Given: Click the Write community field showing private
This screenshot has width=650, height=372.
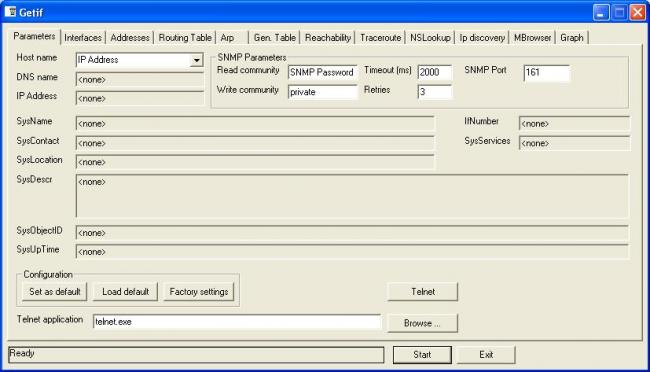Looking at the screenshot, I should (x=322, y=92).
